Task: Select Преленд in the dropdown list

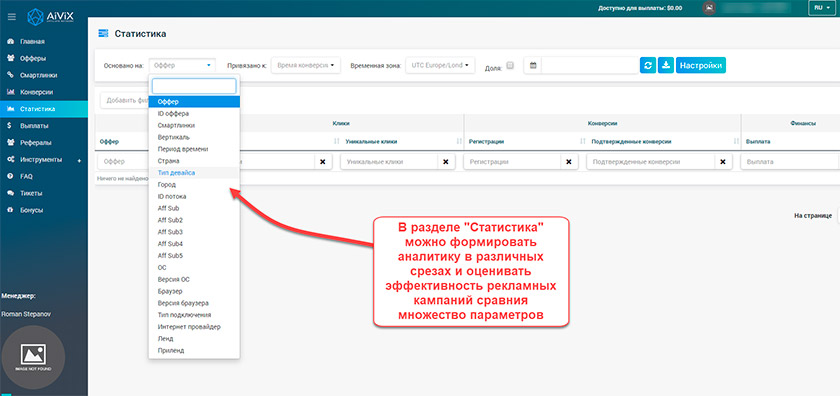Action: coord(194,350)
